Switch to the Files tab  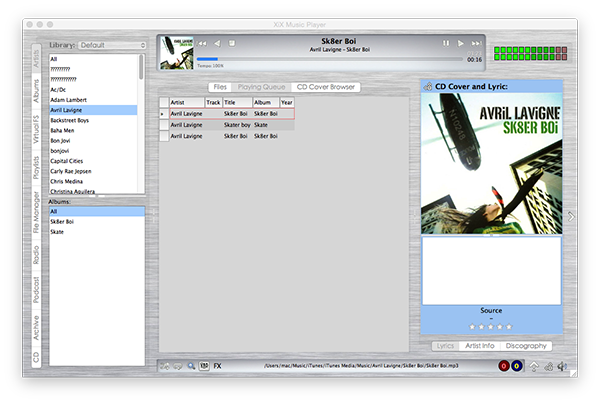coord(220,87)
